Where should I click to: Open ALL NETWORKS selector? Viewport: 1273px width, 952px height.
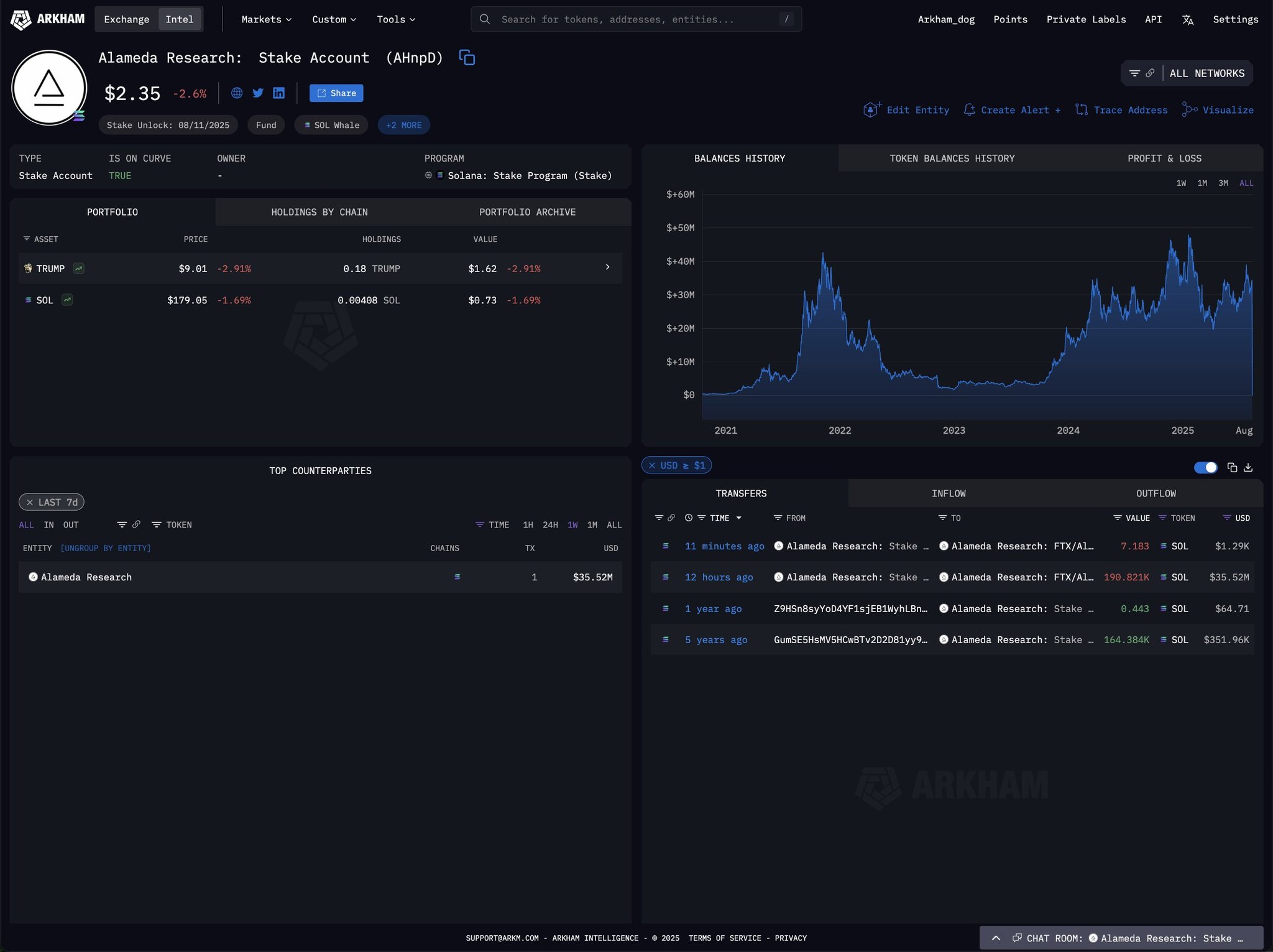[1207, 73]
